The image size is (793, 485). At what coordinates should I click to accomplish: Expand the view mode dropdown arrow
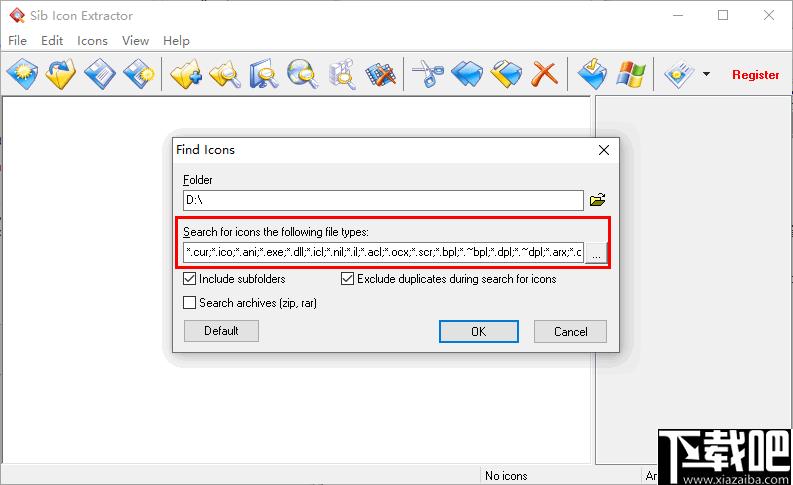point(706,74)
